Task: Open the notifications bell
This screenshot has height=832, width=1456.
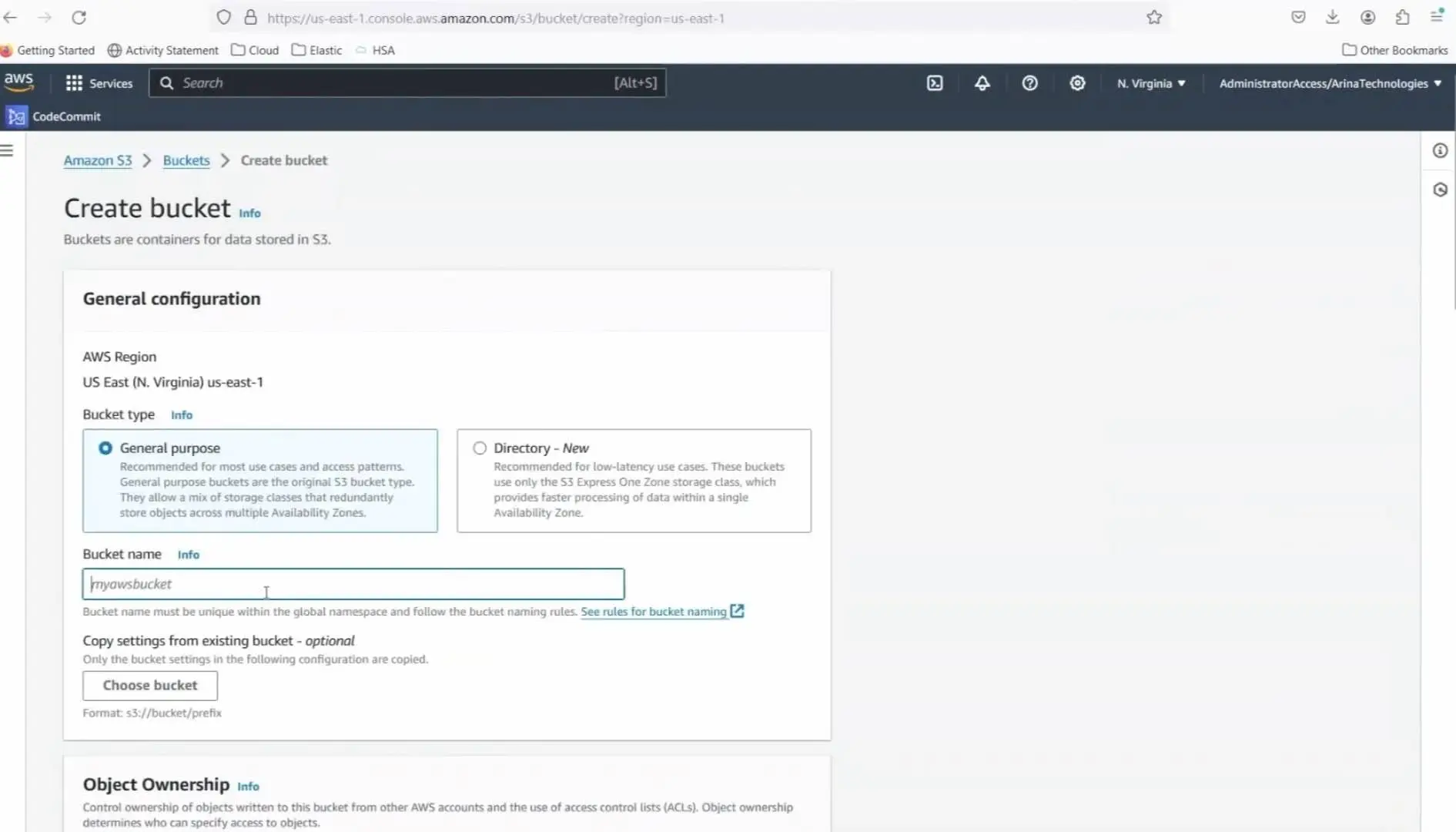Action: coord(982,83)
